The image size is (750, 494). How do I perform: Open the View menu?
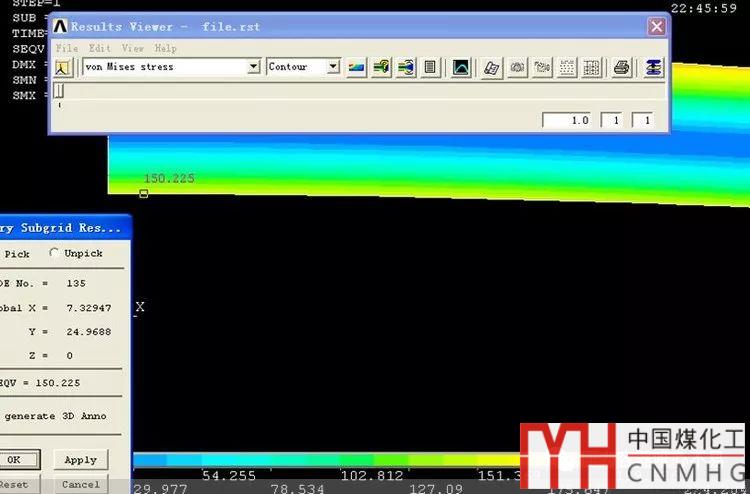click(132, 47)
